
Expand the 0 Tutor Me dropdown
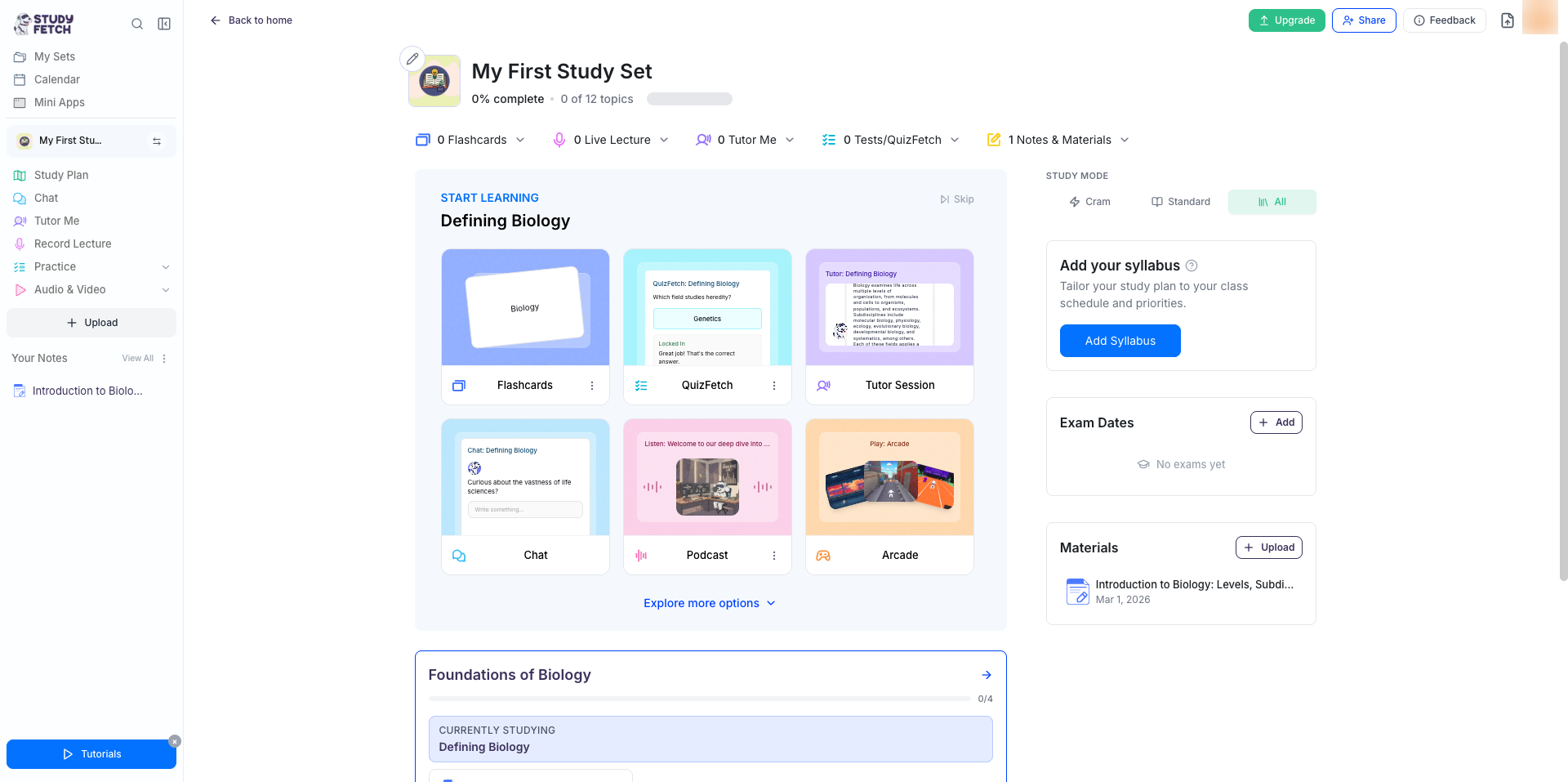pyautogui.click(x=745, y=140)
